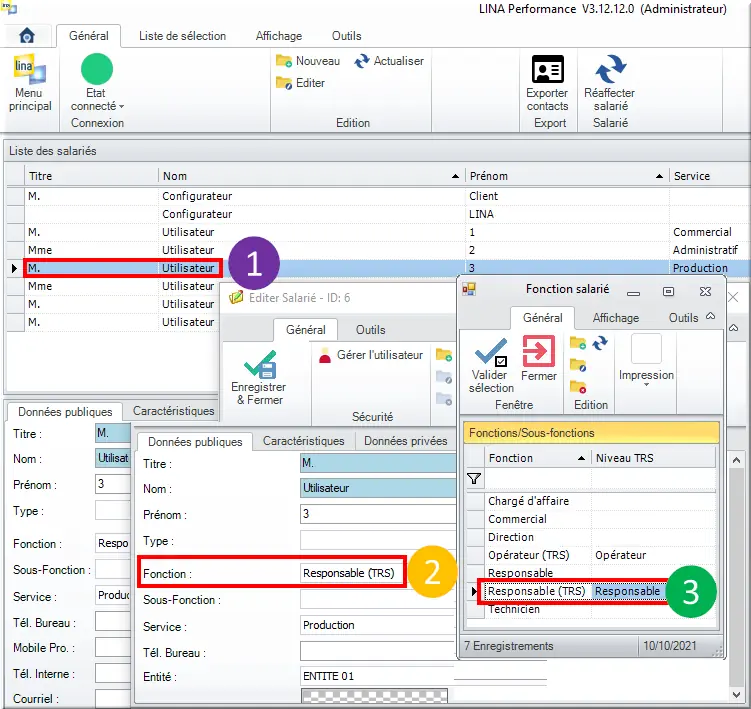
Task: Sort salariés by the Titre column header
Action: (91, 176)
